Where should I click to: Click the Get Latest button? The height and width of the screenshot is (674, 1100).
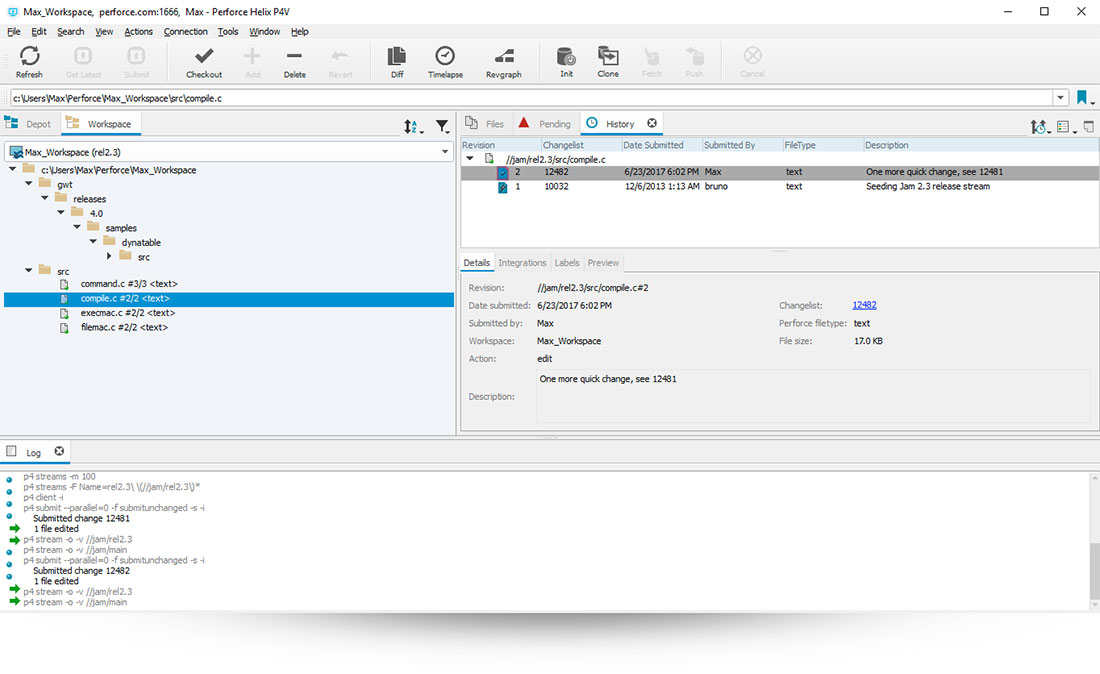point(83,62)
